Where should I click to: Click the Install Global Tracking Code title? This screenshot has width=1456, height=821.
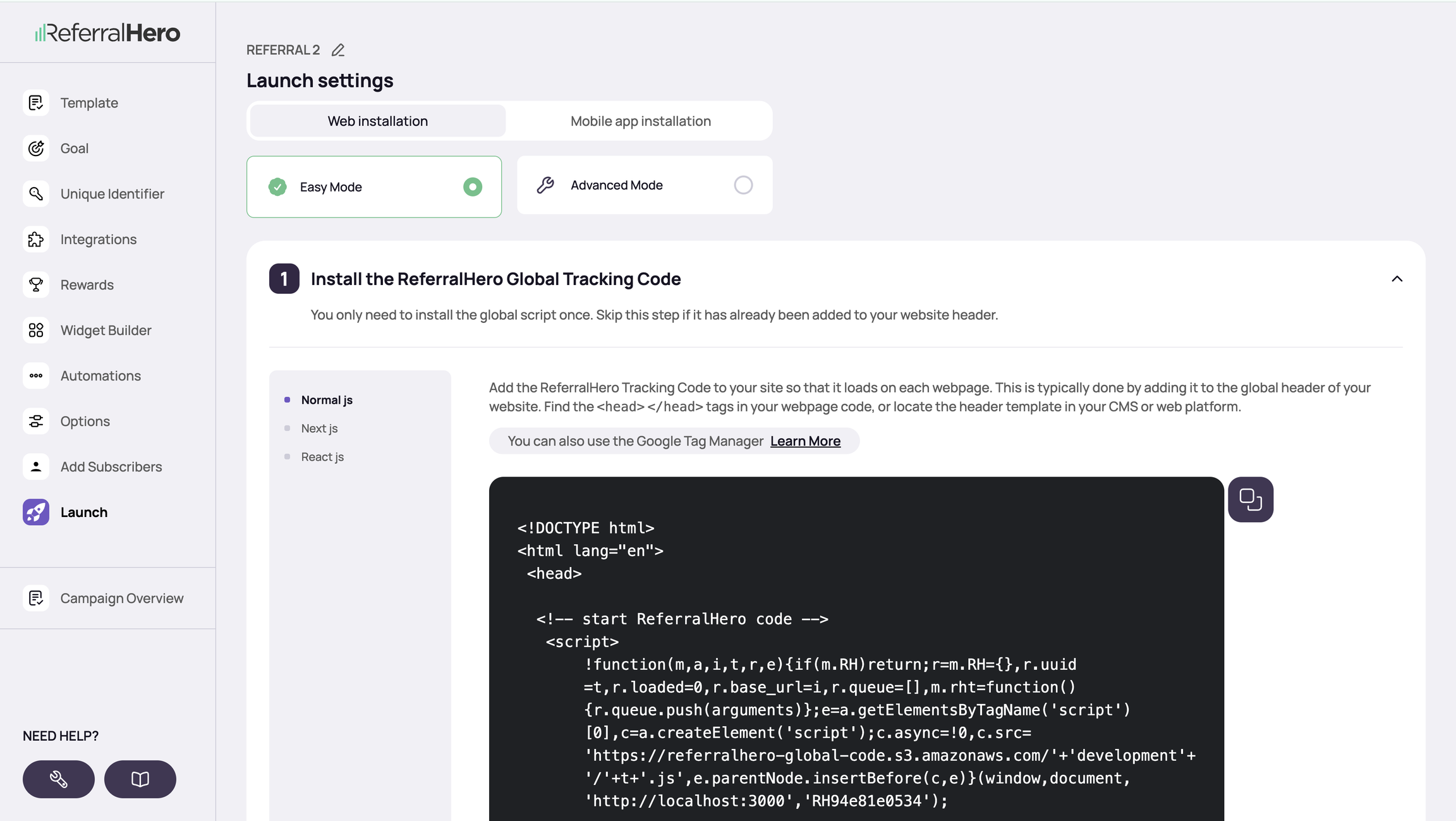[495, 279]
